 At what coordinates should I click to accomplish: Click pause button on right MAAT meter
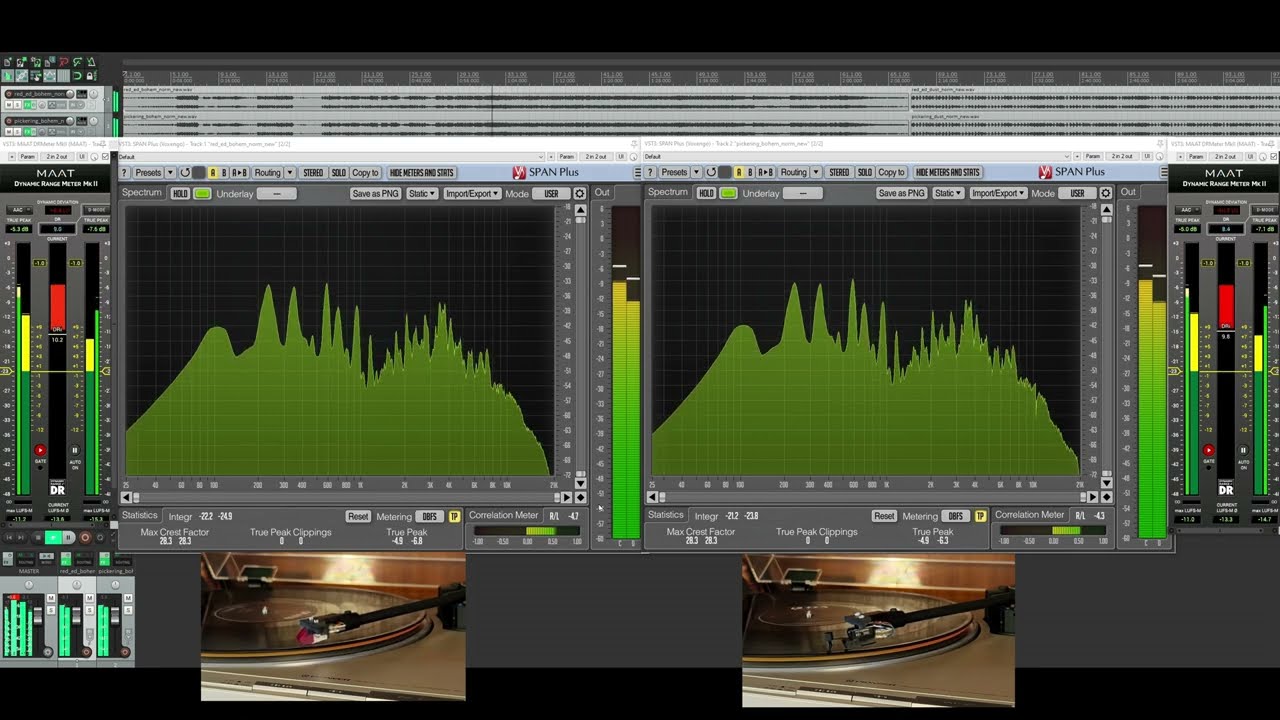pyautogui.click(x=1243, y=450)
